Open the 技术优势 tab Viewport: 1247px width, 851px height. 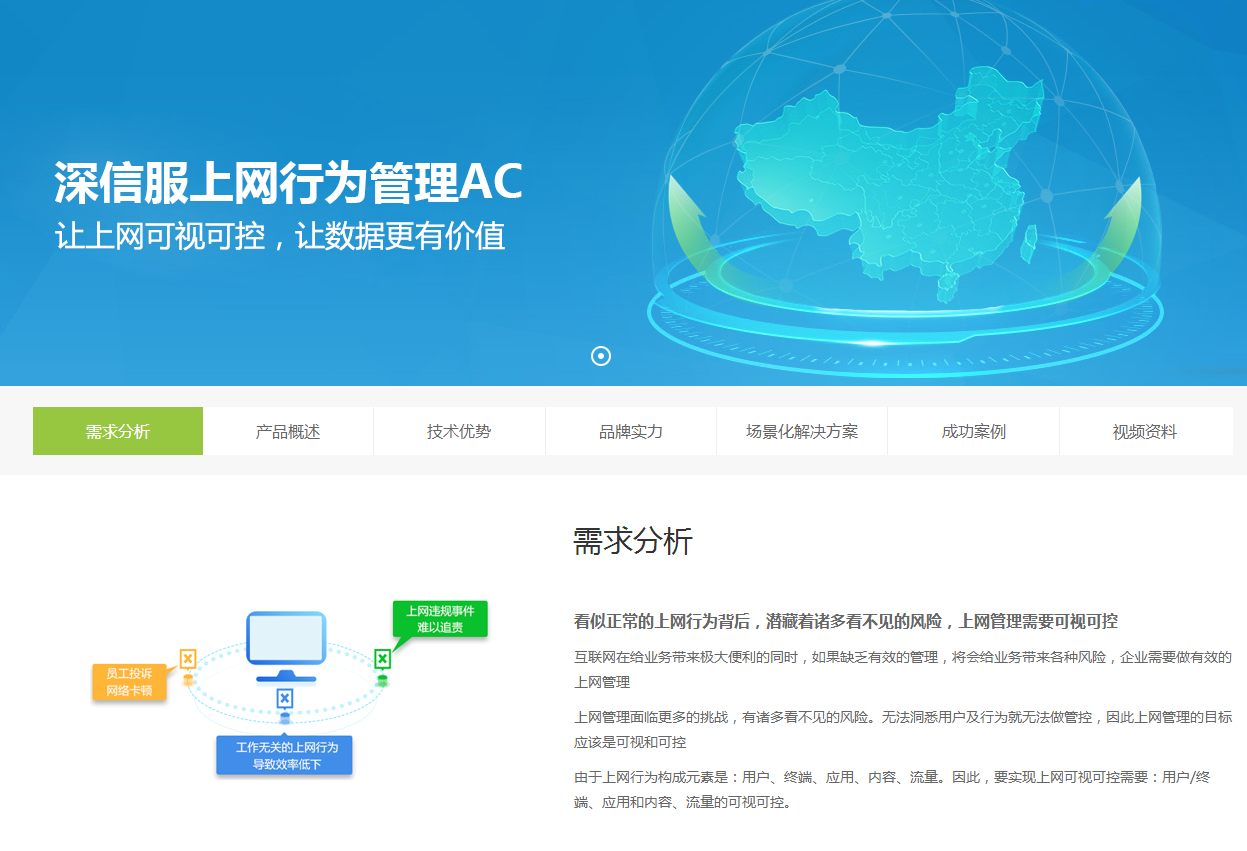[x=459, y=431]
